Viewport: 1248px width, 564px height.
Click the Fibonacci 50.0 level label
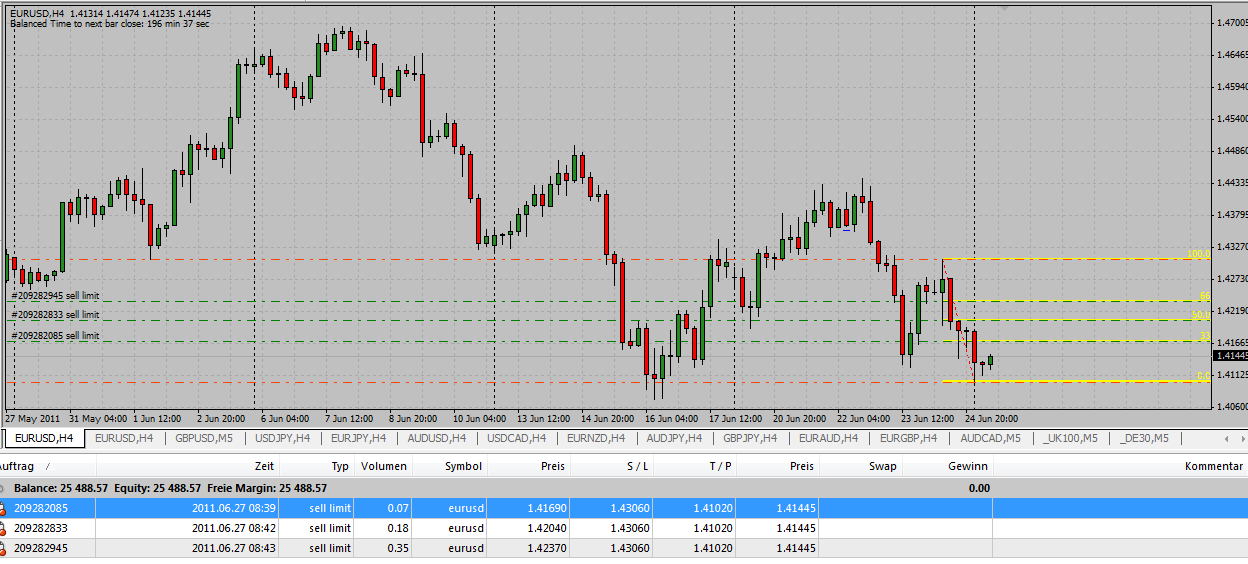click(x=1200, y=315)
